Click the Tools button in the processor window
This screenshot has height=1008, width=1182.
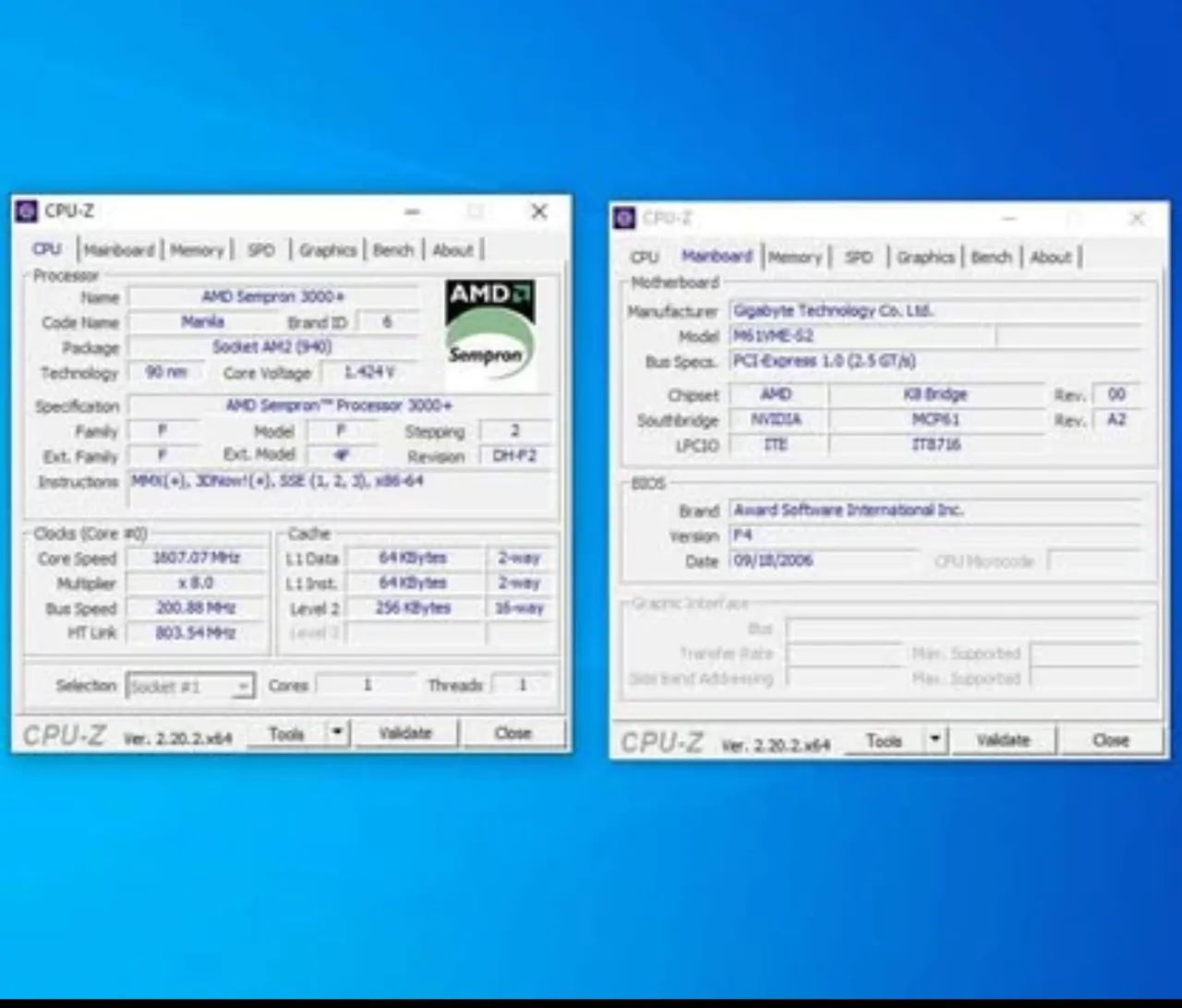coord(286,733)
